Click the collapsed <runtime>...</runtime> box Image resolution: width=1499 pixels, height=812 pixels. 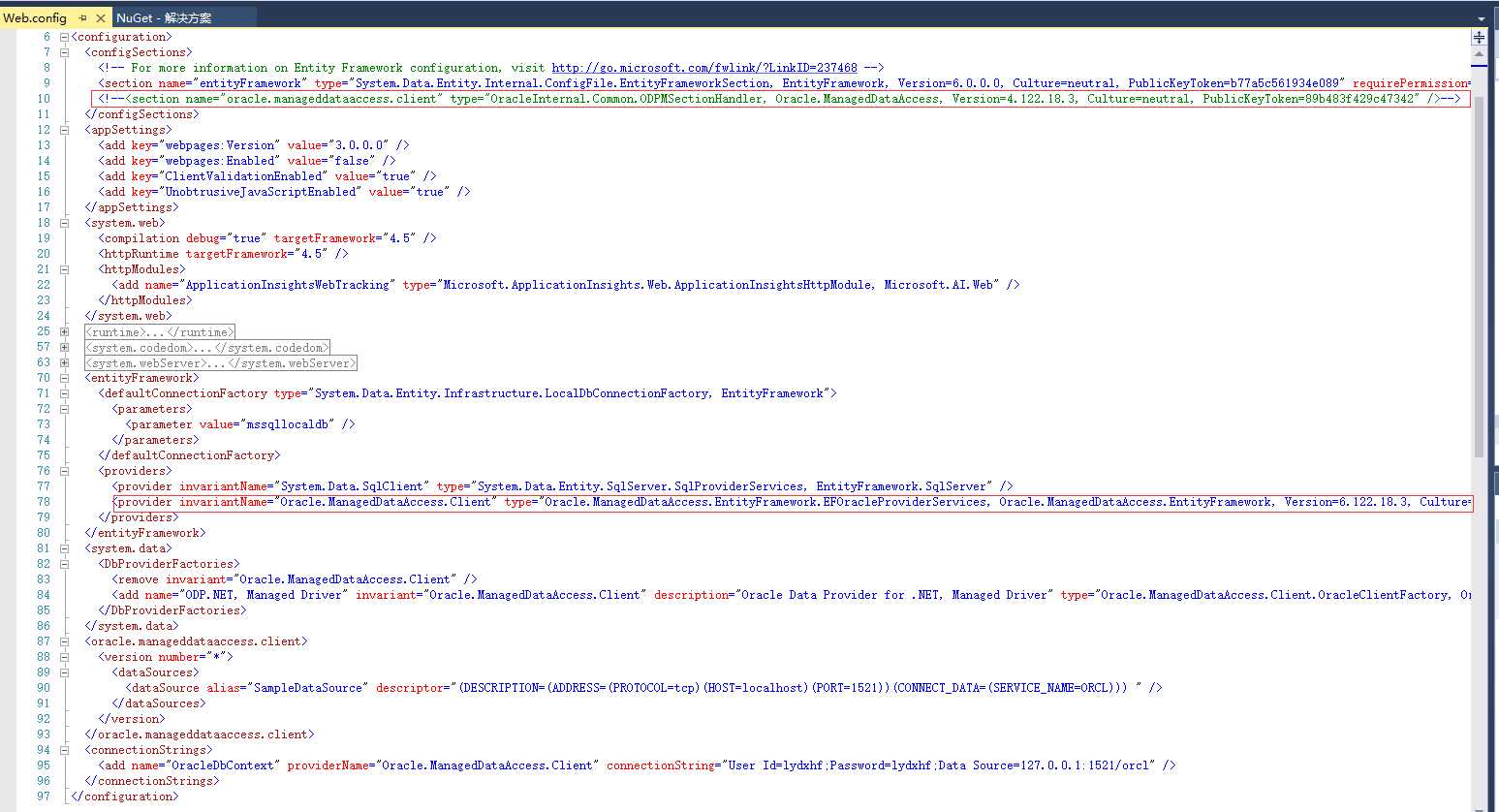coord(160,331)
